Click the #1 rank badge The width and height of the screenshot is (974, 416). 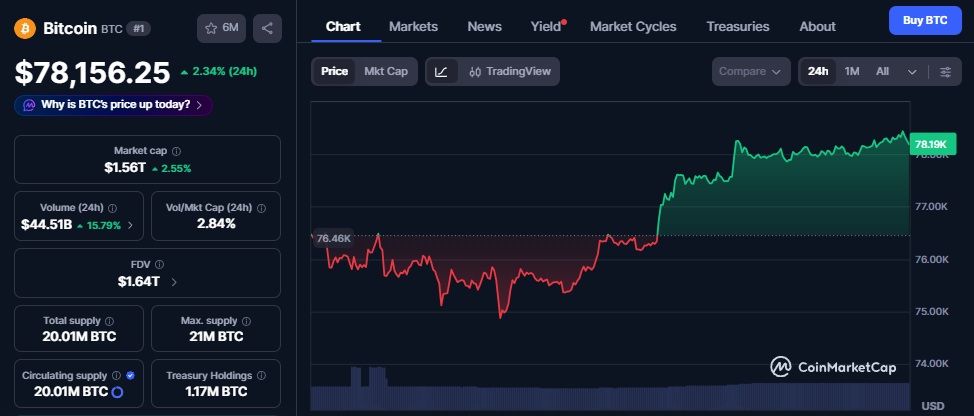click(139, 29)
